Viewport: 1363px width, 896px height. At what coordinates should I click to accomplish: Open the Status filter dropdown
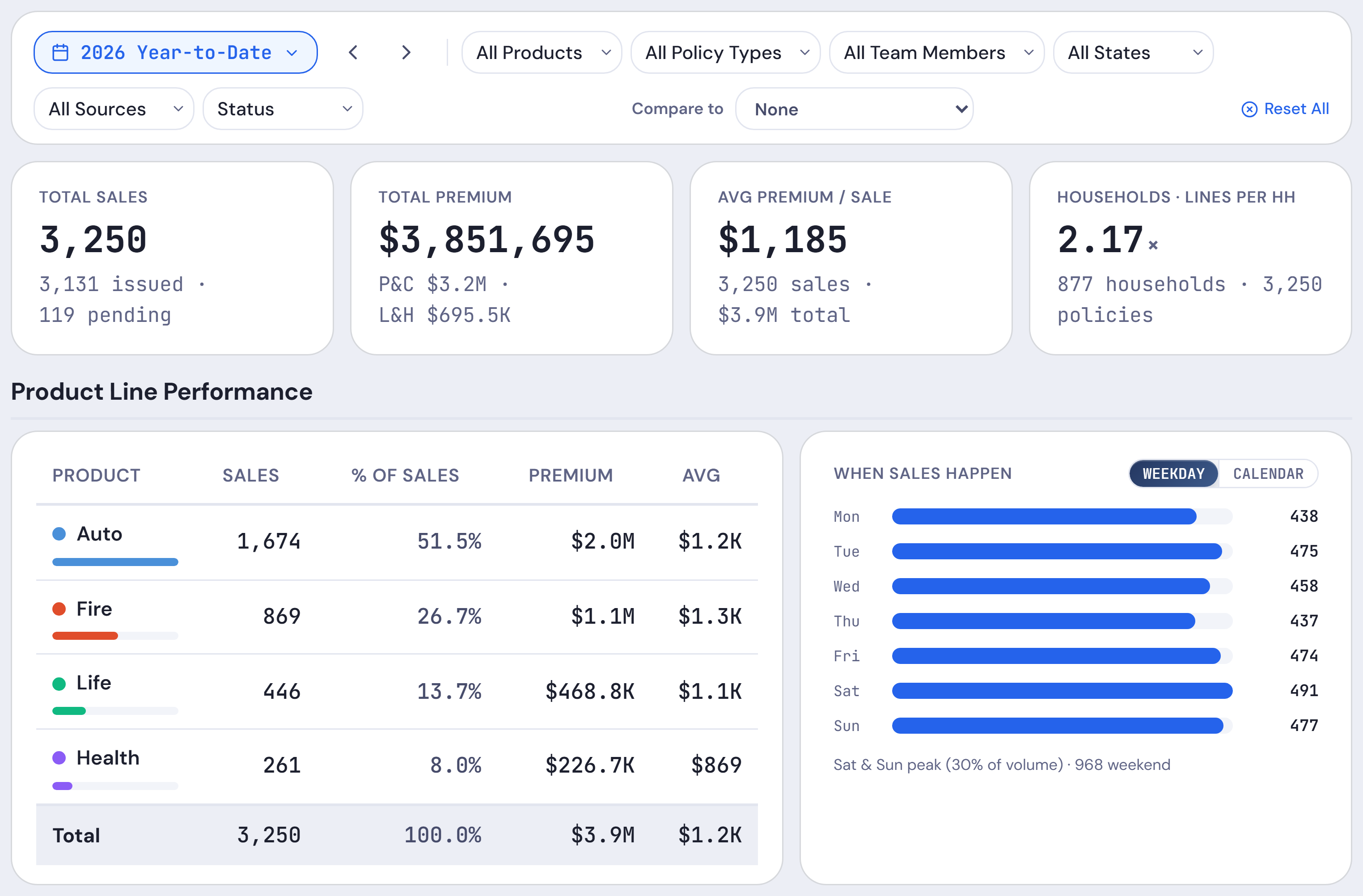(283, 109)
